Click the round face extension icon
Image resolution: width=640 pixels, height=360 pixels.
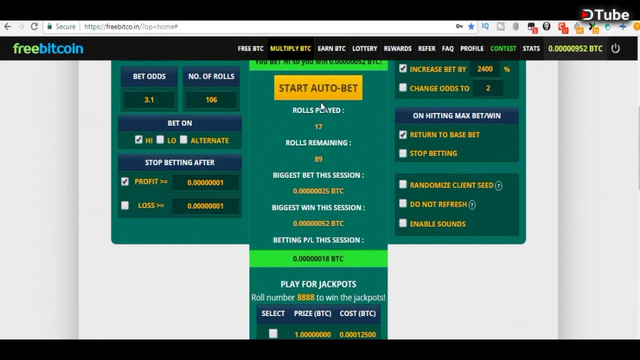tap(547, 27)
